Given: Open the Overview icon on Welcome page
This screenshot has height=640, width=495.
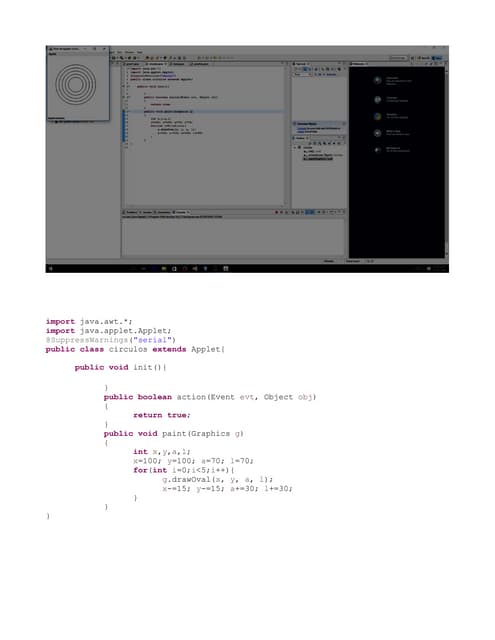Looking at the screenshot, I should tap(377, 80).
